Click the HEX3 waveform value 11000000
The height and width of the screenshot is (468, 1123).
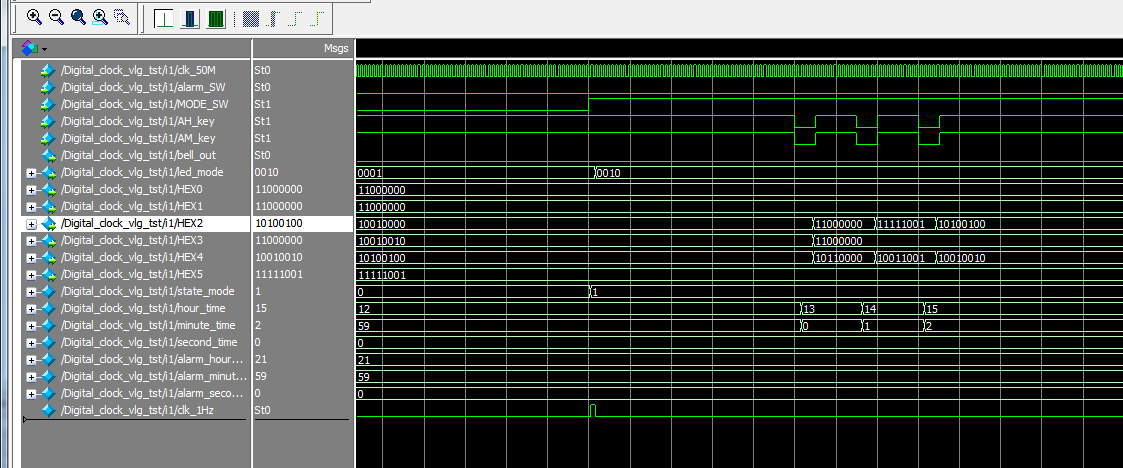click(x=839, y=241)
